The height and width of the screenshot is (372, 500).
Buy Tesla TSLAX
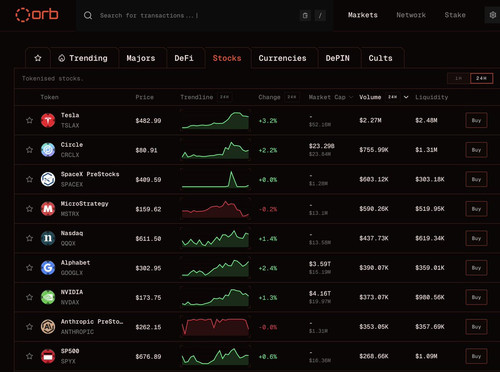476,120
